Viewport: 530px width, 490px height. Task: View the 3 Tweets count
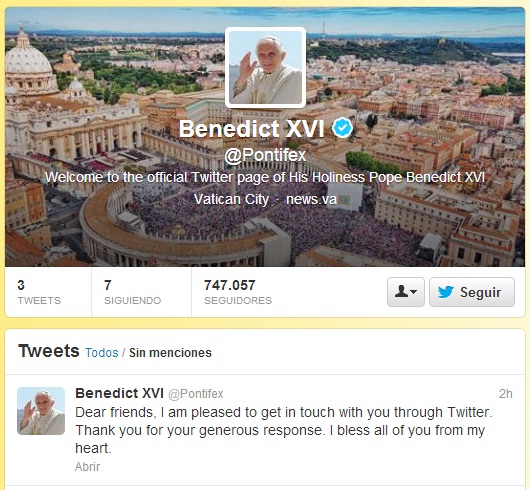39,292
